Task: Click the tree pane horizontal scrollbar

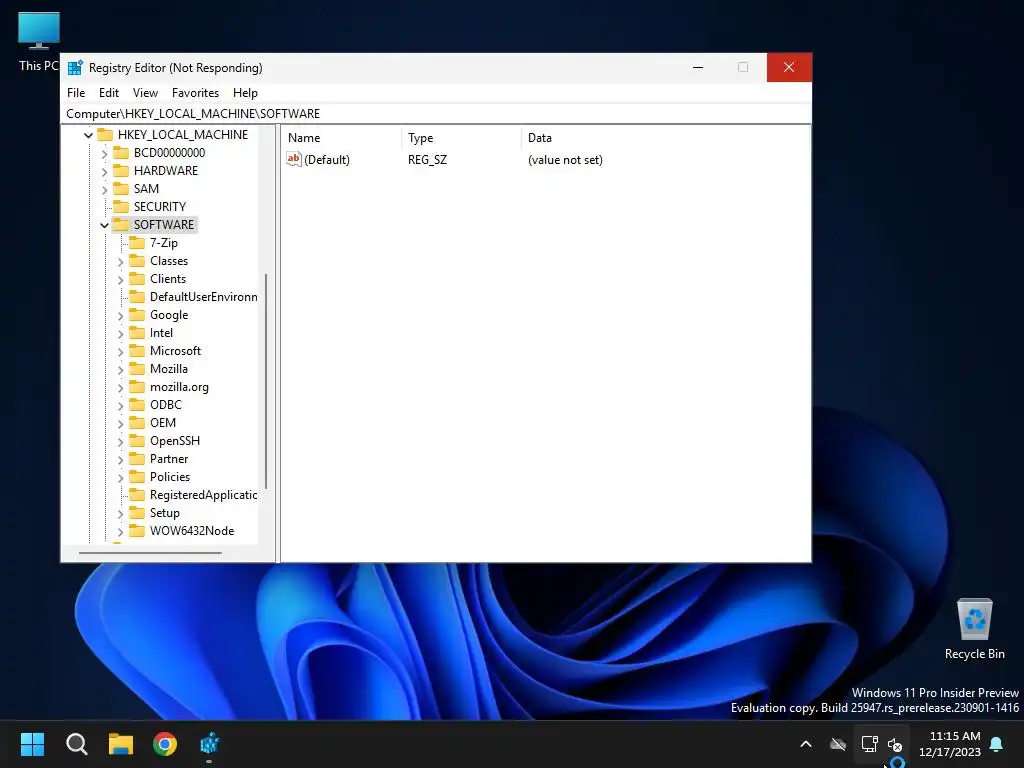Action: [150, 553]
